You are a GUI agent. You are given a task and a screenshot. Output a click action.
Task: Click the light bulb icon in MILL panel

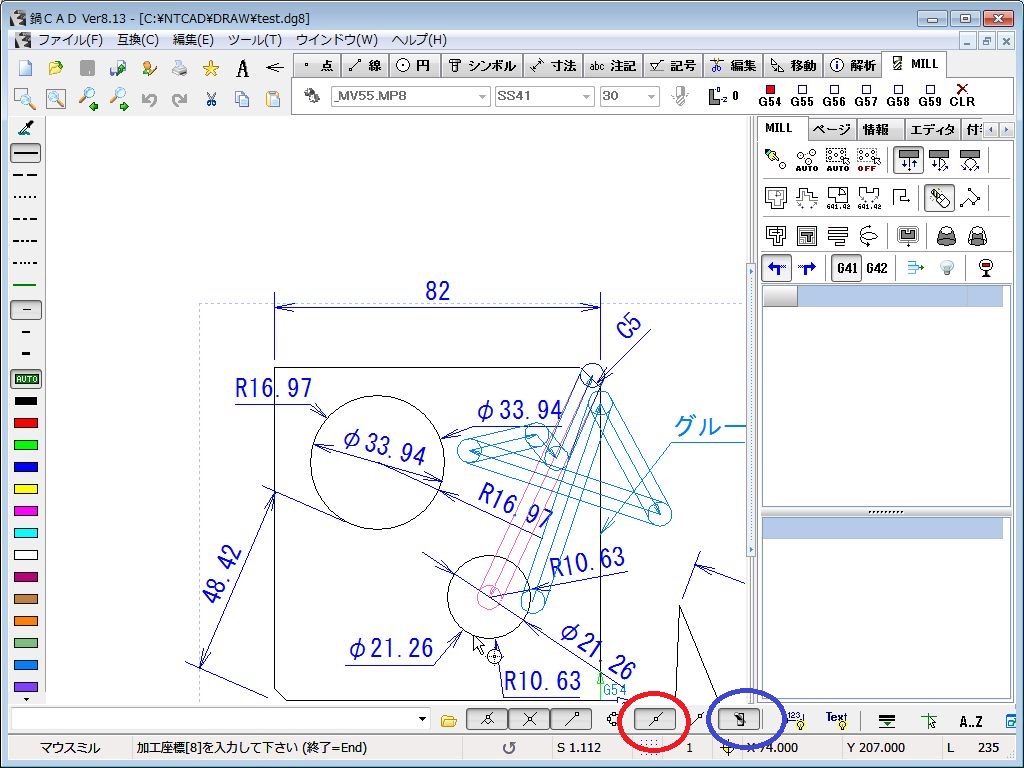(x=946, y=268)
